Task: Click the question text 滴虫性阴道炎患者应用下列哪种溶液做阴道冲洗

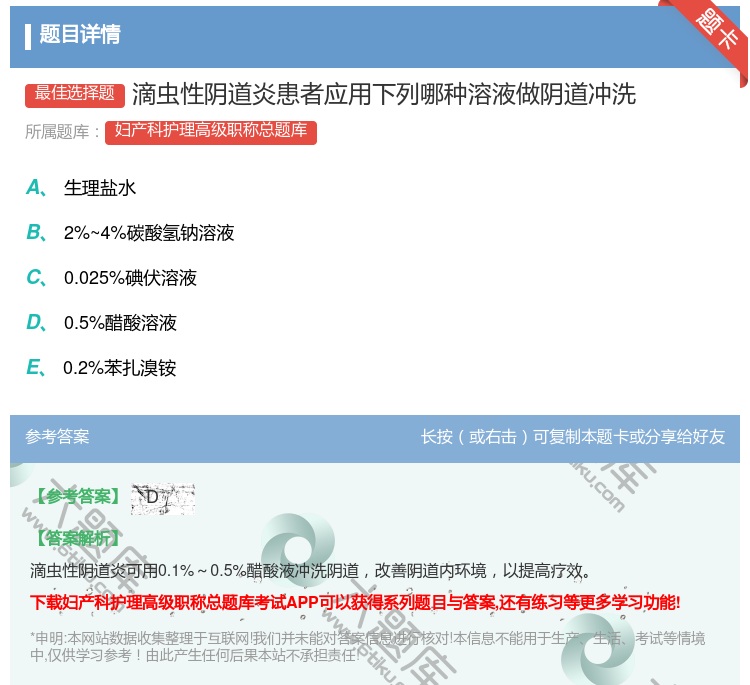Action: coord(384,94)
